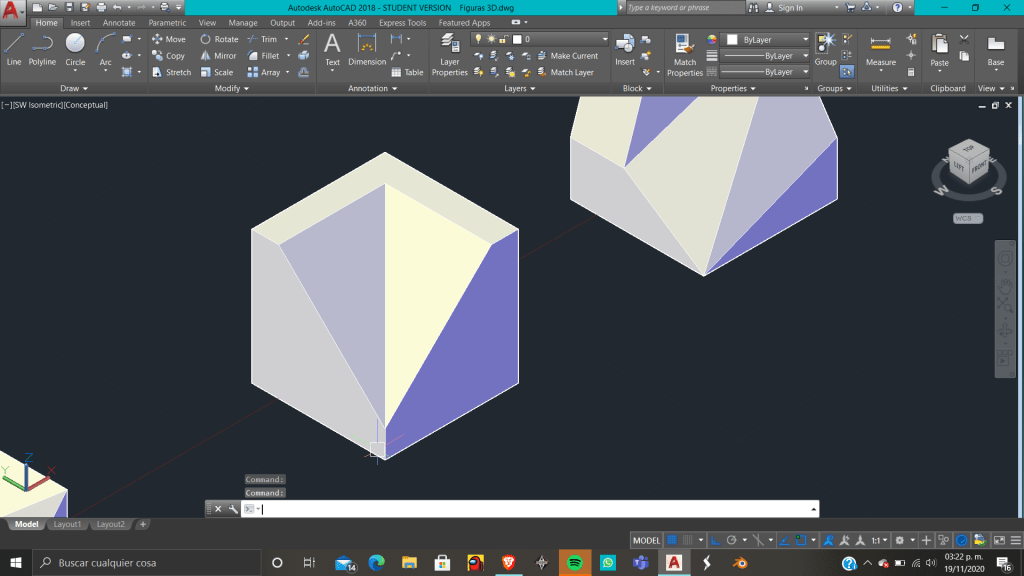Expand the Draw panel
The image size is (1024, 576).
pos(69,88)
